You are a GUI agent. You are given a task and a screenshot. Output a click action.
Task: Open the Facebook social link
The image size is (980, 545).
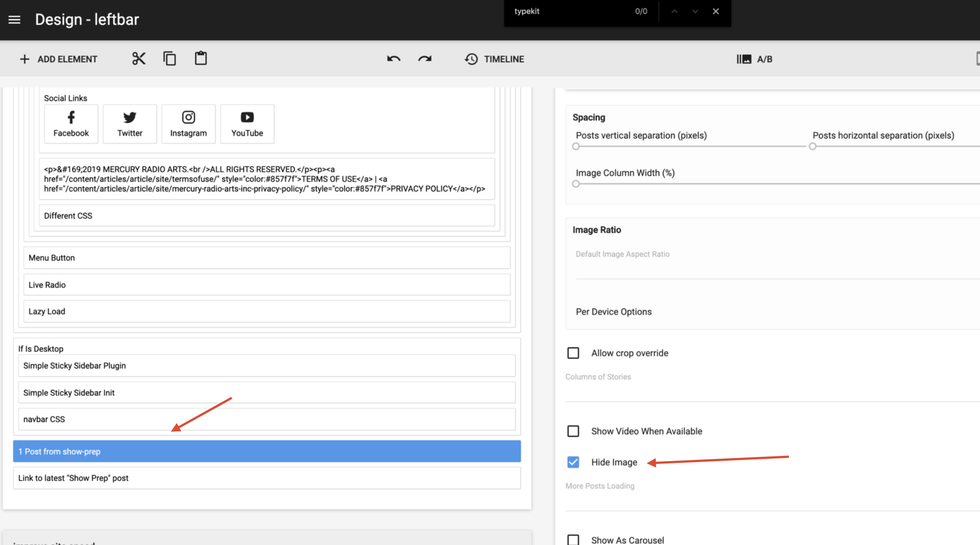pyautogui.click(x=71, y=124)
